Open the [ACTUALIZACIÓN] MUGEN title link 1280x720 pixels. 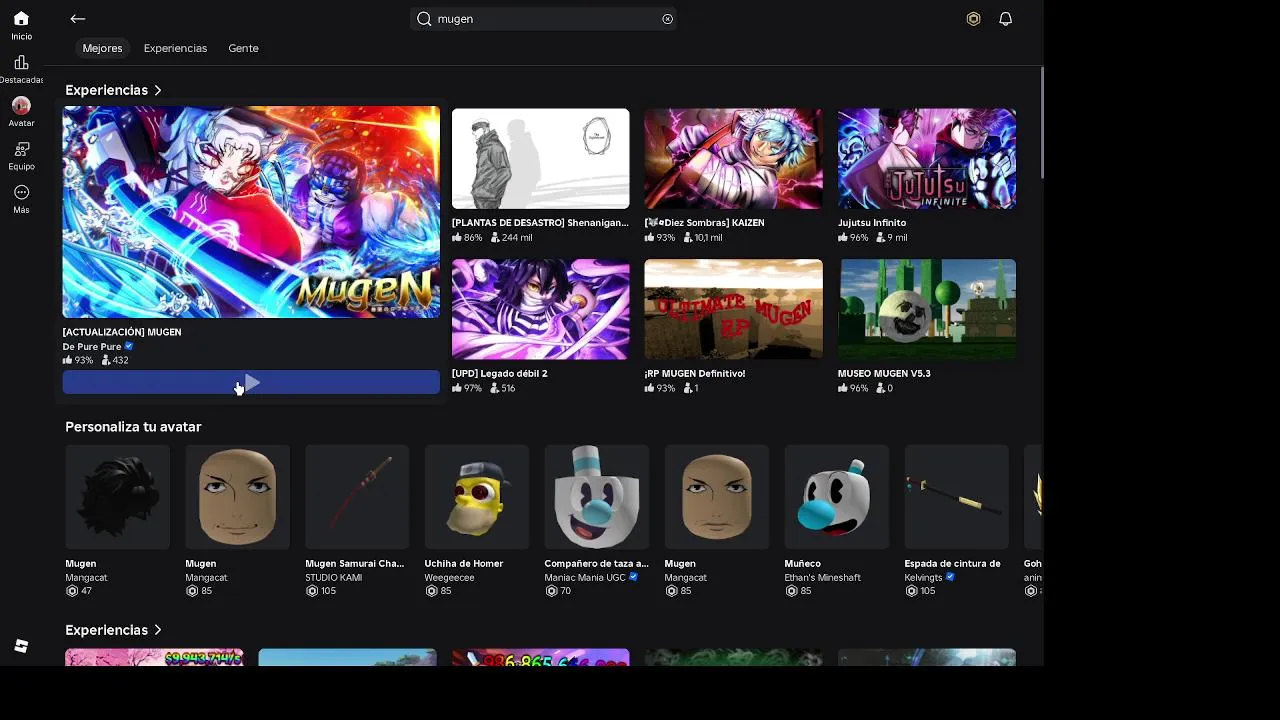[122, 332]
